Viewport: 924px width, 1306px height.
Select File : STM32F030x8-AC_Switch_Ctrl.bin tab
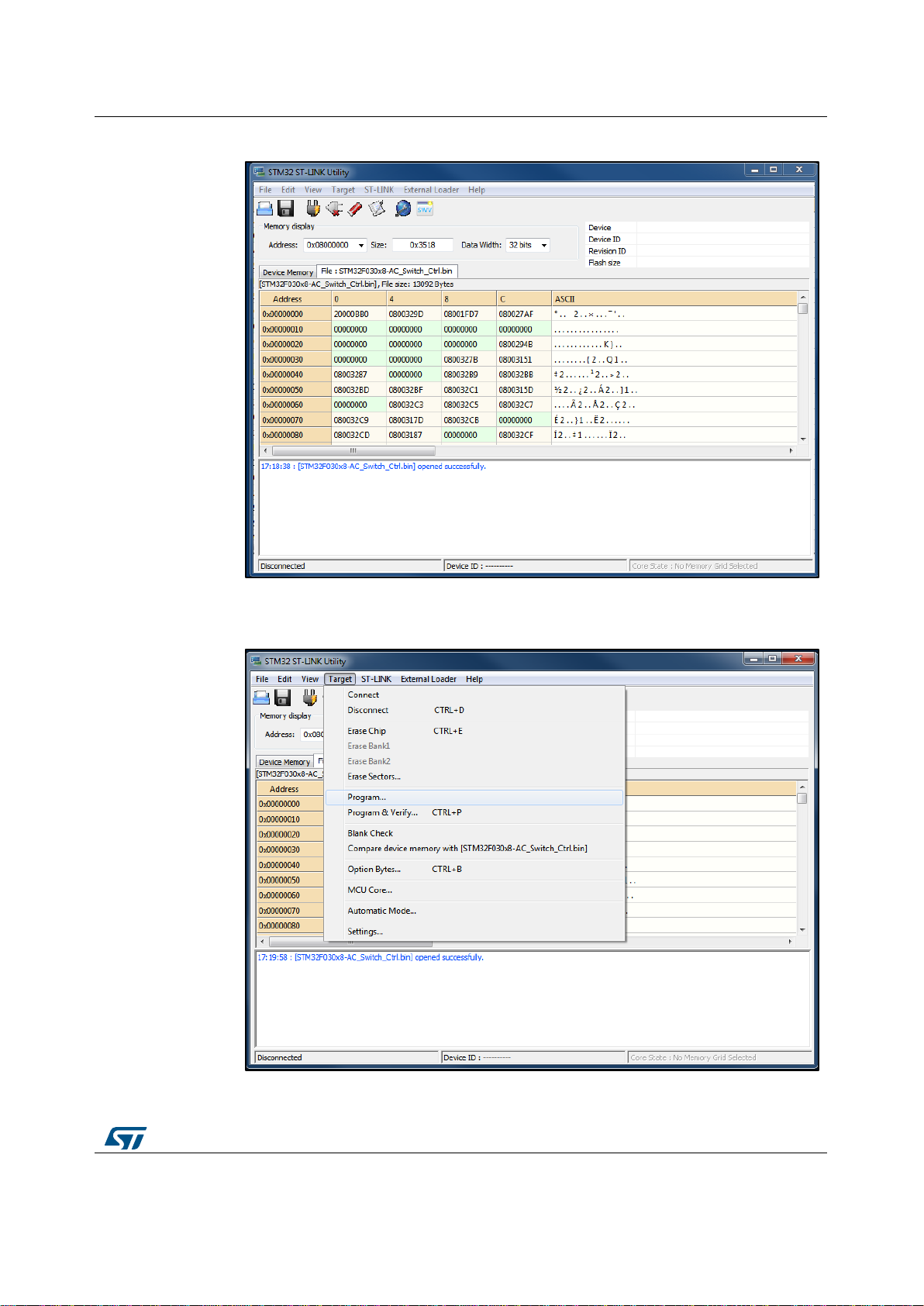(387, 271)
